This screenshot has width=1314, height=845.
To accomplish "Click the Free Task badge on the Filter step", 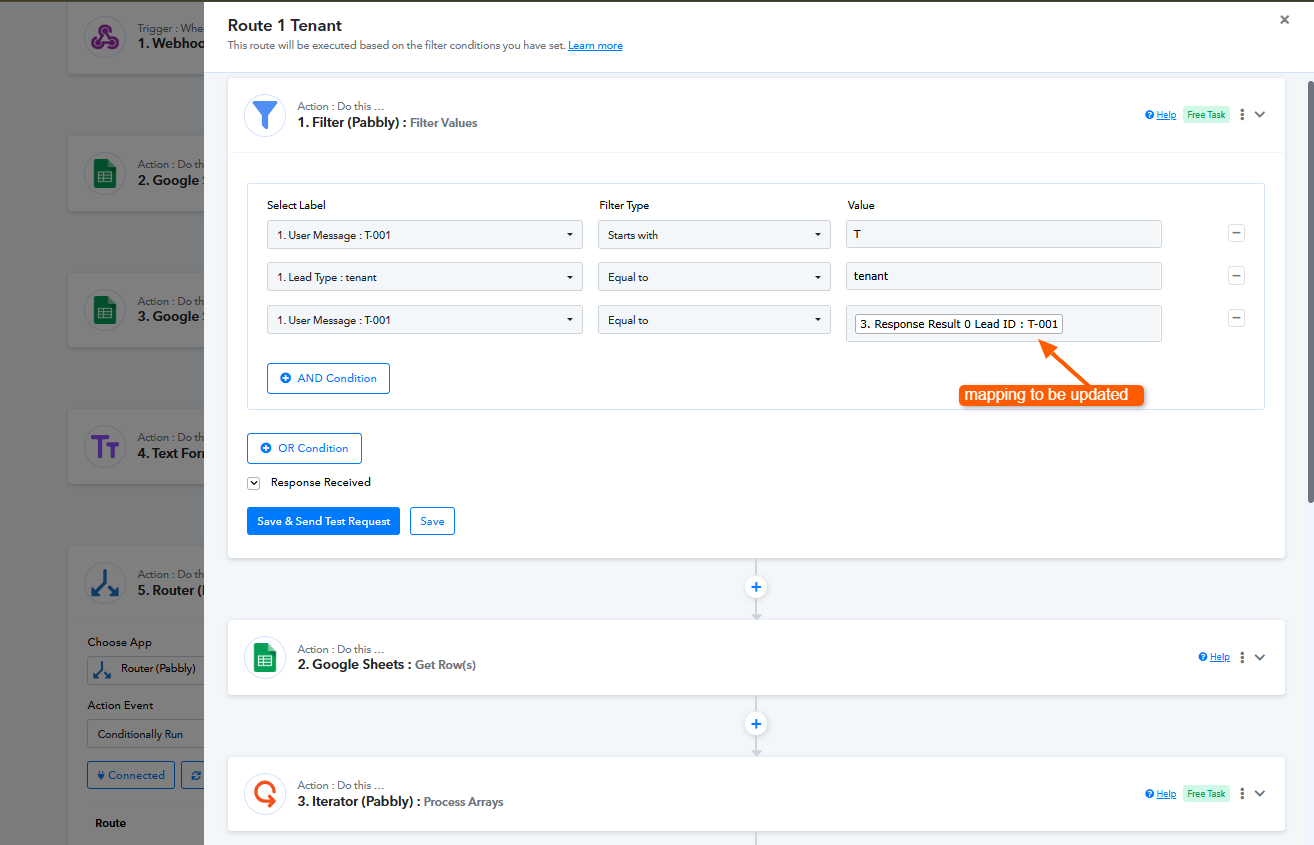I will [1206, 115].
